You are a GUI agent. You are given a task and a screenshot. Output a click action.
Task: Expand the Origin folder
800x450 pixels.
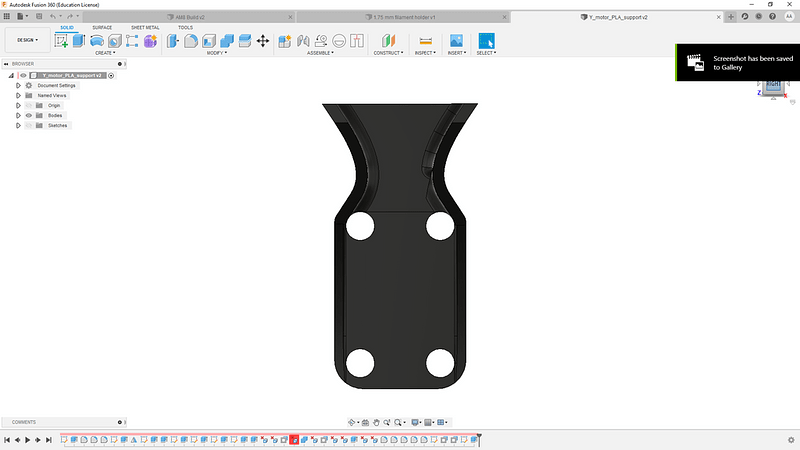(x=18, y=106)
